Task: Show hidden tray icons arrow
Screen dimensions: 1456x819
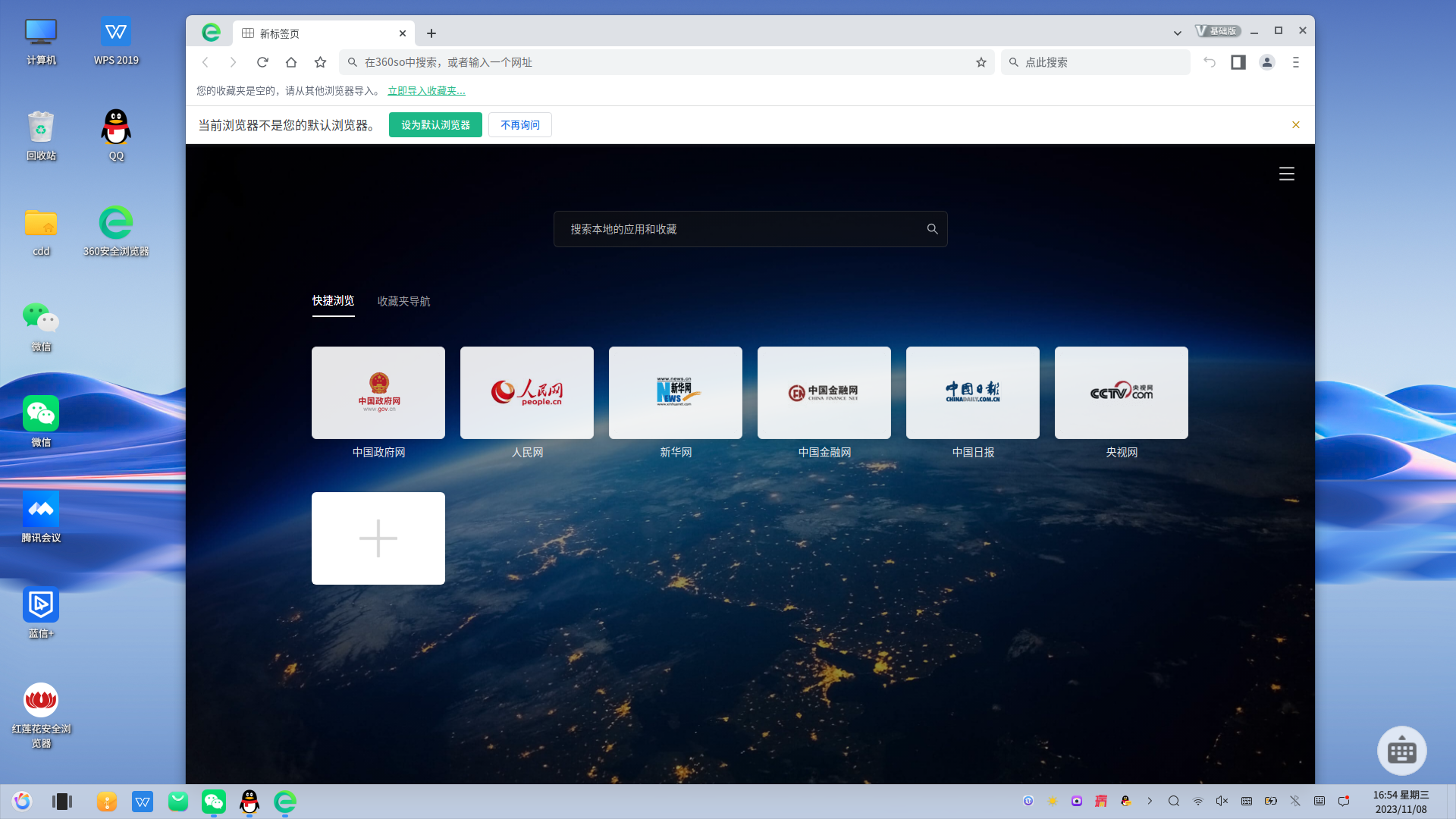Action: point(1150,801)
